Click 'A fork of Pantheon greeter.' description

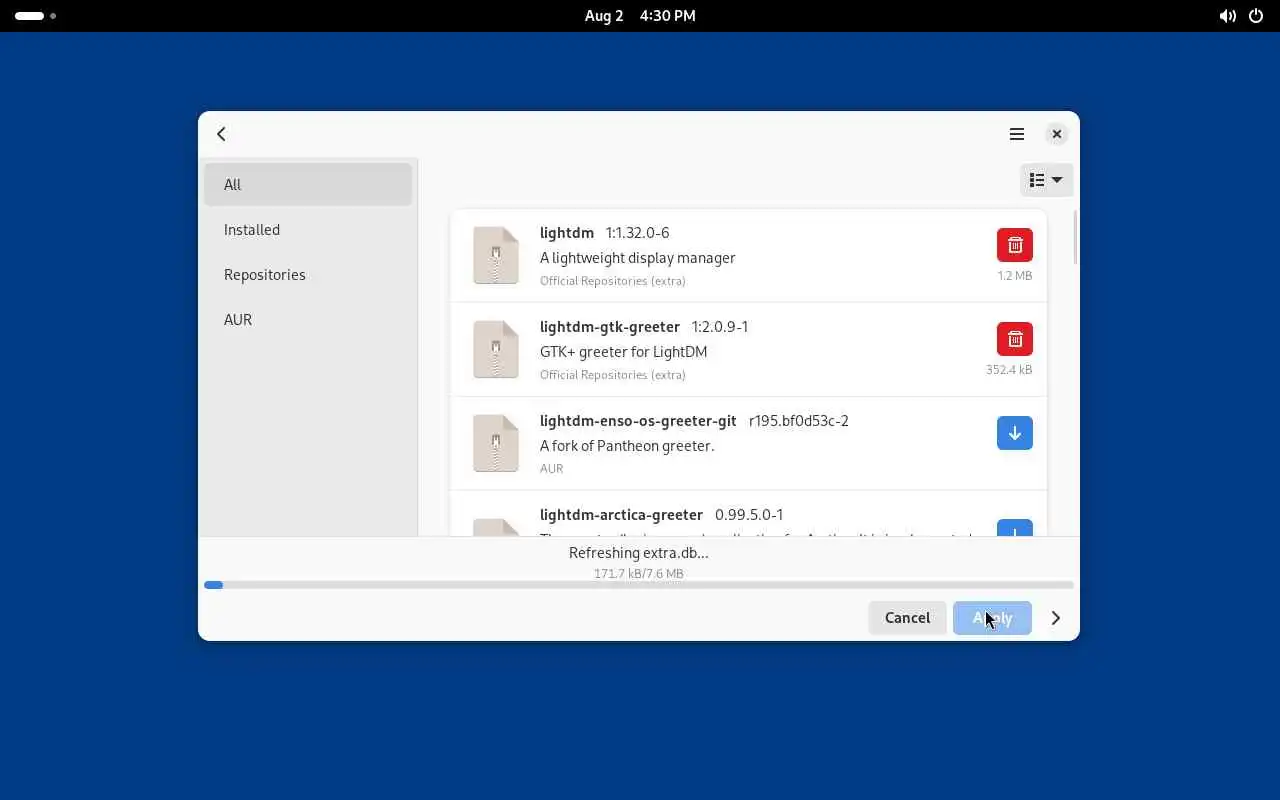(627, 446)
